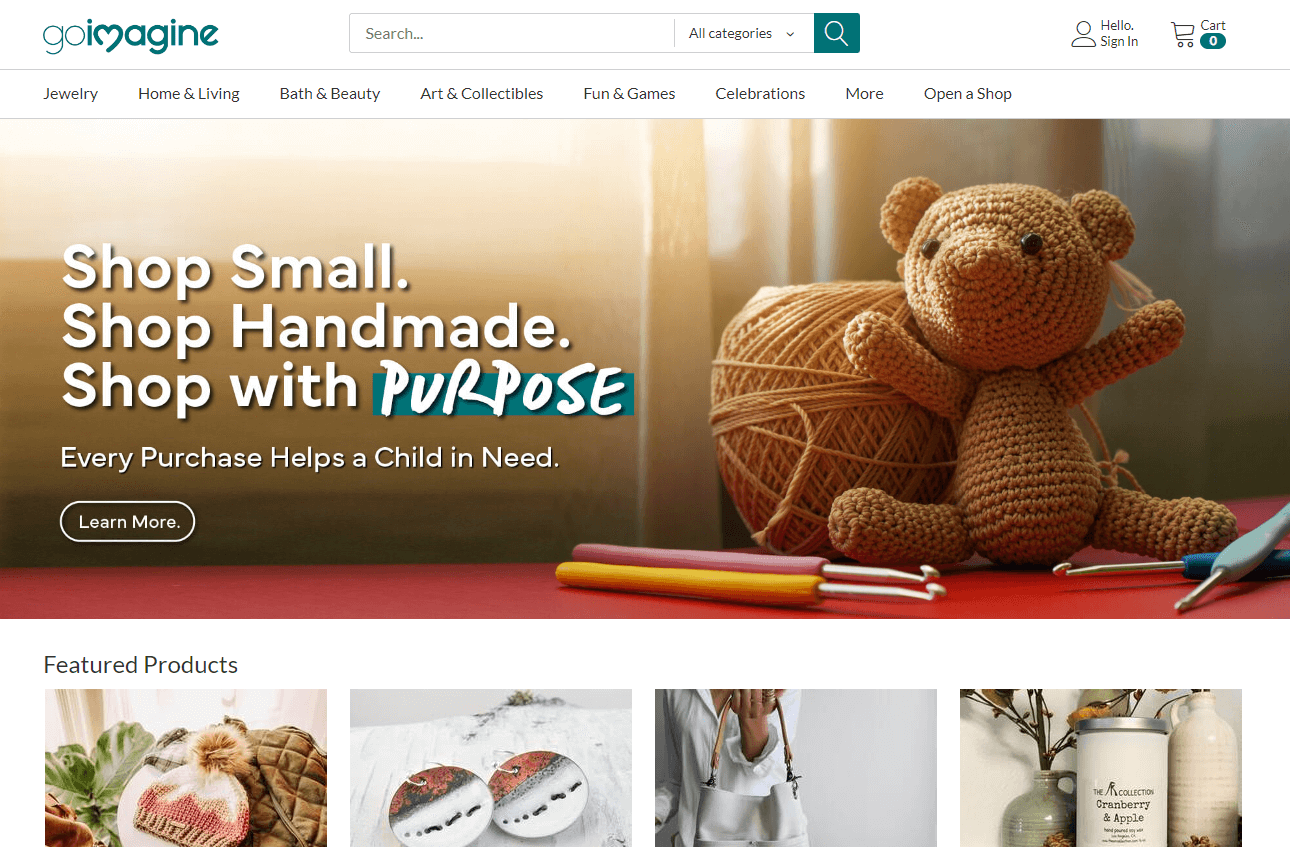Open the Jewelry category
This screenshot has height=847, width=1290.
pyautogui.click(x=70, y=94)
